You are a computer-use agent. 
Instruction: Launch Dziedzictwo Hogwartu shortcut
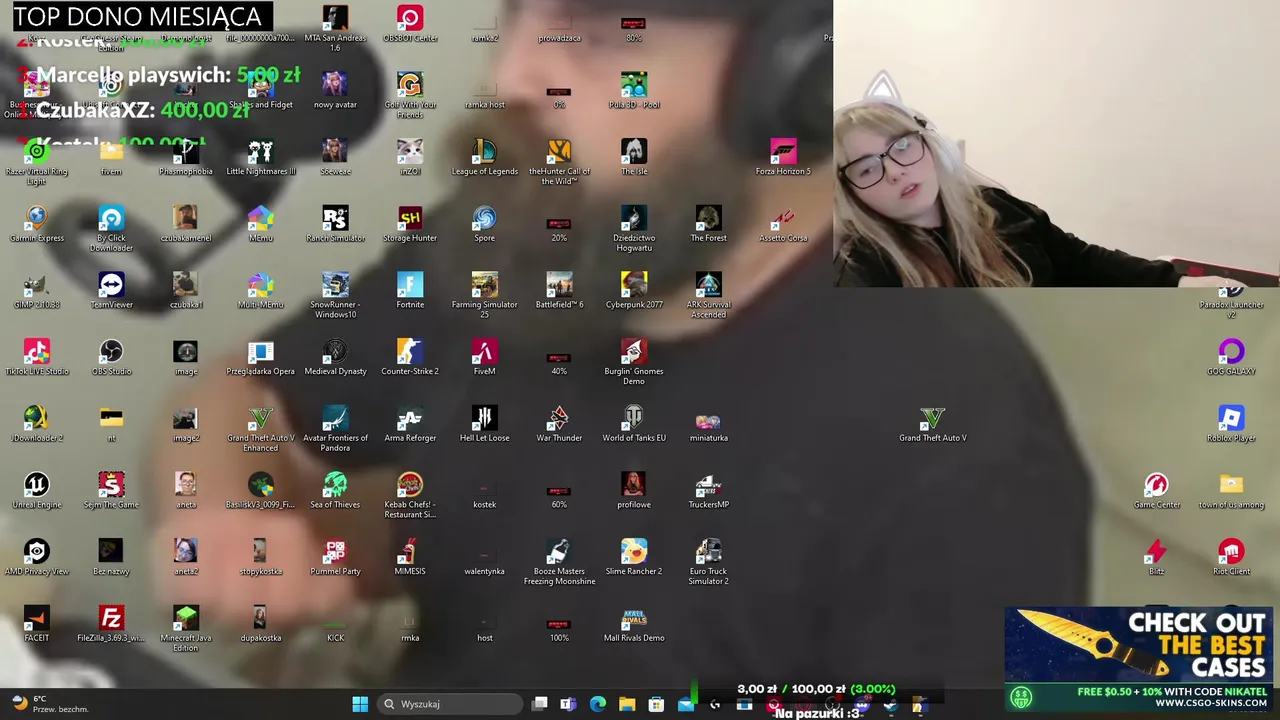tap(634, 229)
